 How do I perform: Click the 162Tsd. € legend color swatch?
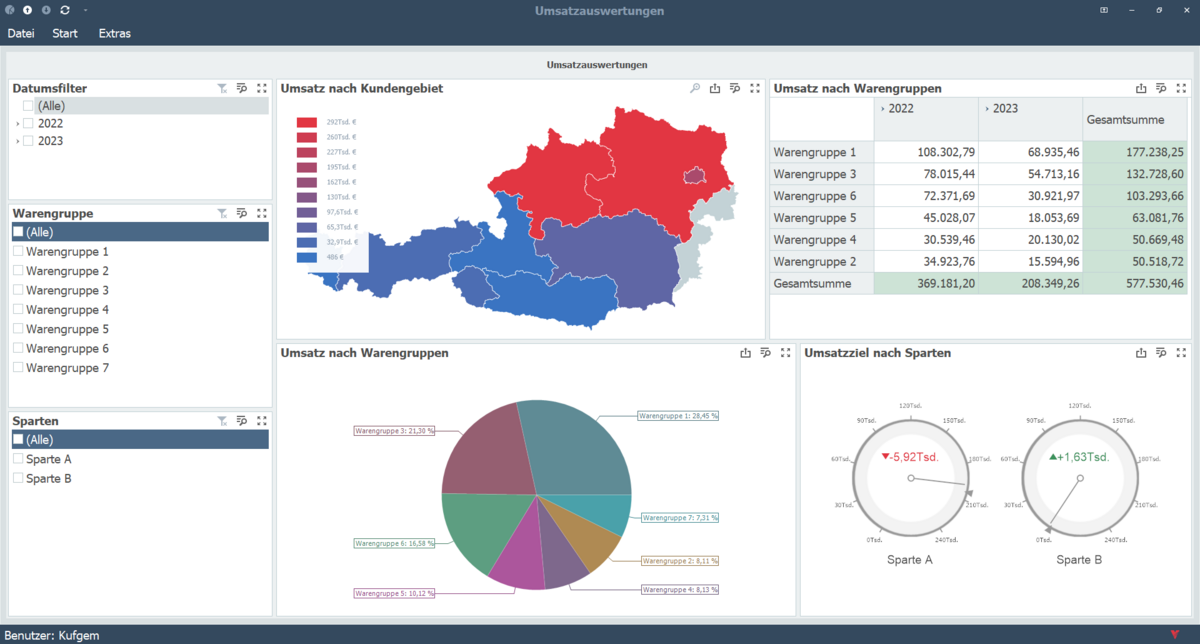(x=307, y=182)
